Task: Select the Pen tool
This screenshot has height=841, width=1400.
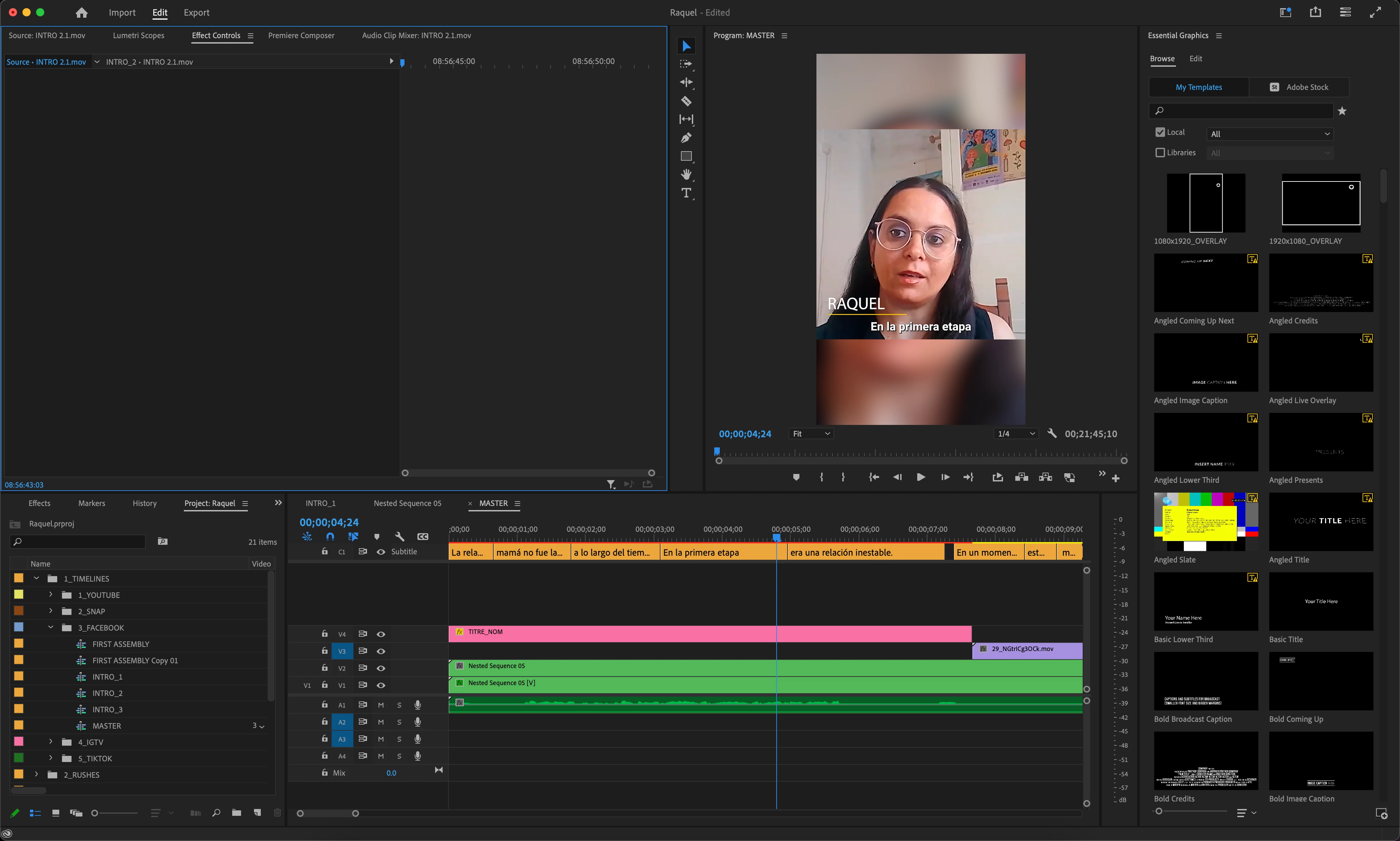Action: tap(686, 138)
